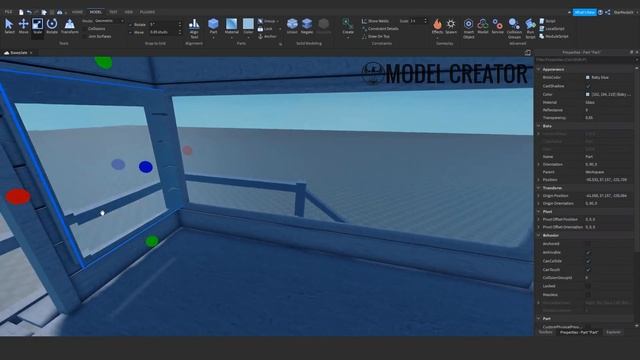Click the Group button

[x=268, y=21]
